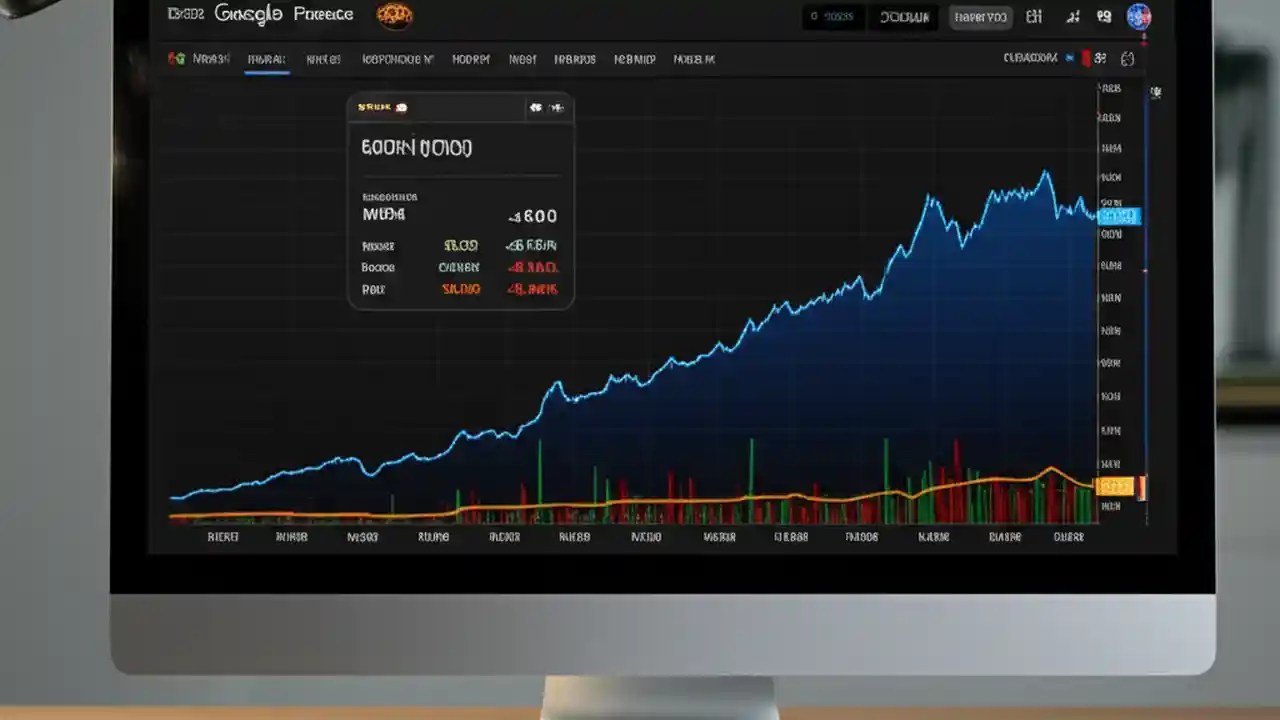Toggle the rightmost control on the quote card header

click(557, 108)
